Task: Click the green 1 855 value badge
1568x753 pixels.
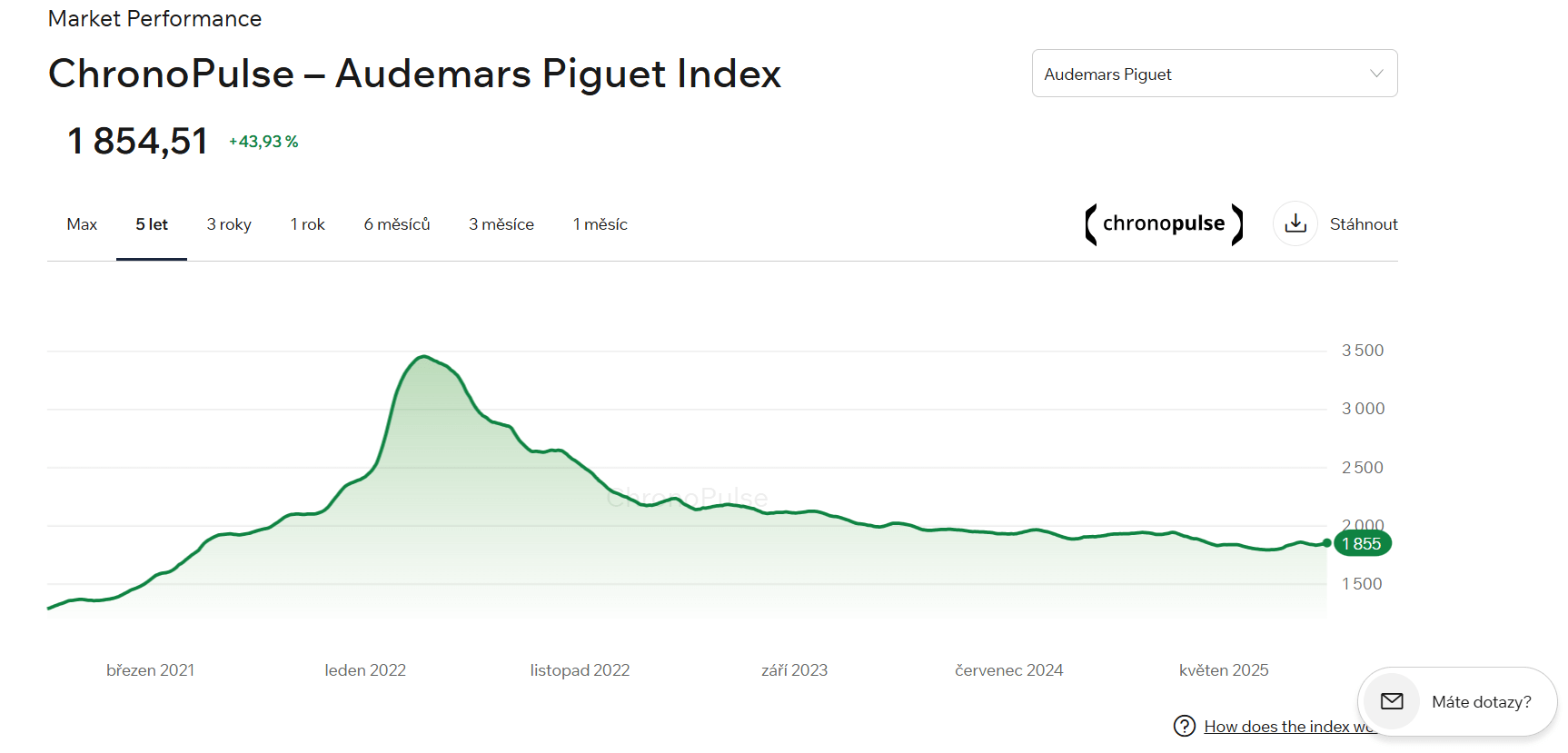Action: (x=1363, y=543)
